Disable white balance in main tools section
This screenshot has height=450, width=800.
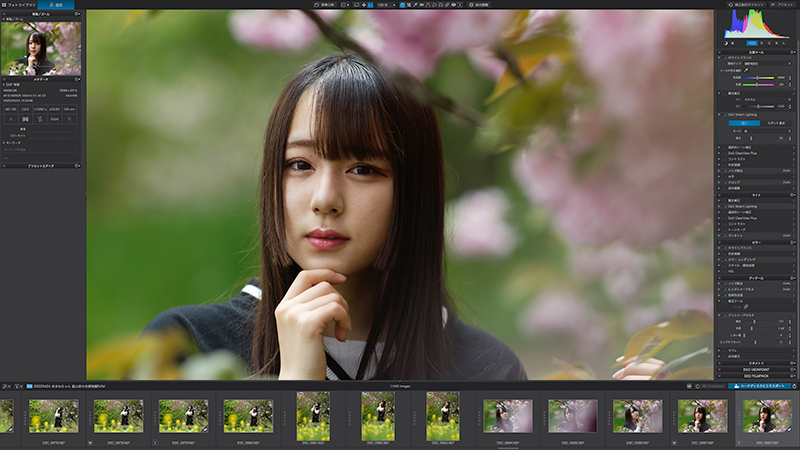coord(725,58)
